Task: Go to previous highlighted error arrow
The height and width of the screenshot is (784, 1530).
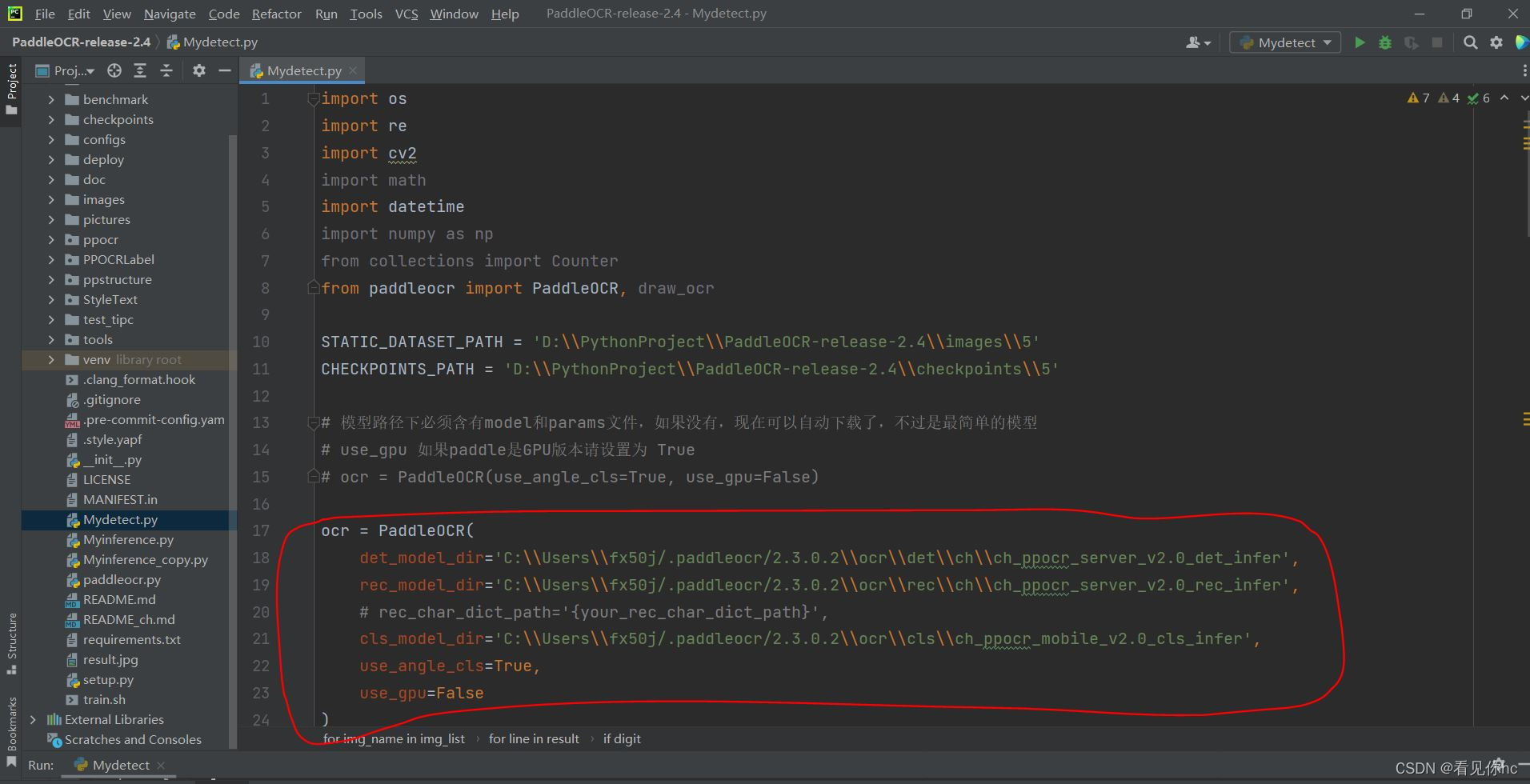Action: 1504,98
